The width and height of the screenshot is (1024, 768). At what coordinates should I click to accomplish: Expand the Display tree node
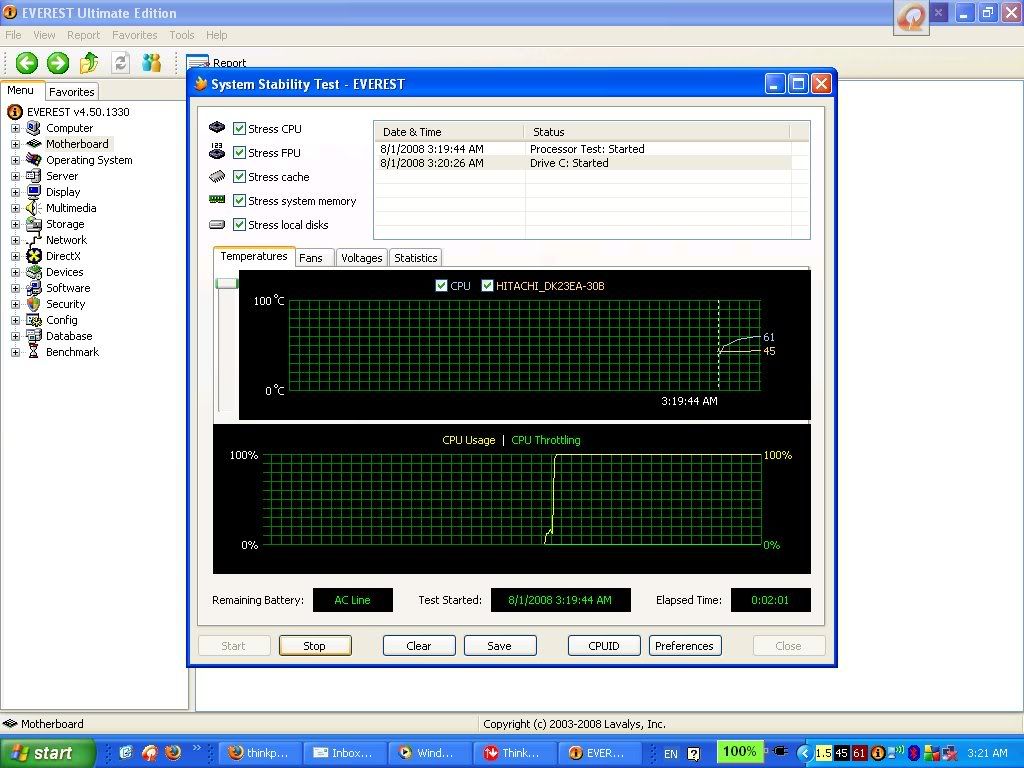(15, 192)
